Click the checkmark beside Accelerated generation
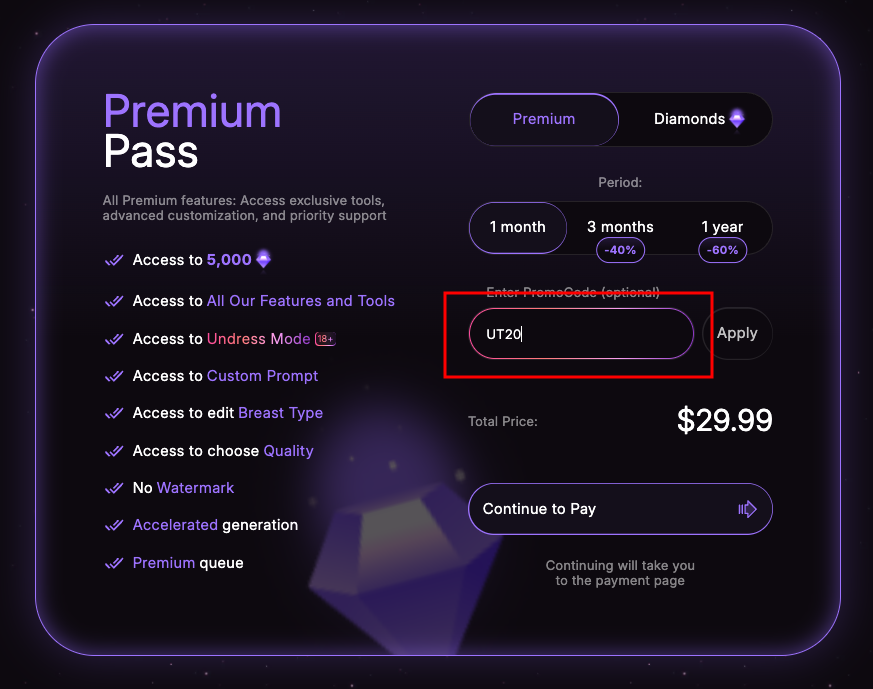 (114, 525)
